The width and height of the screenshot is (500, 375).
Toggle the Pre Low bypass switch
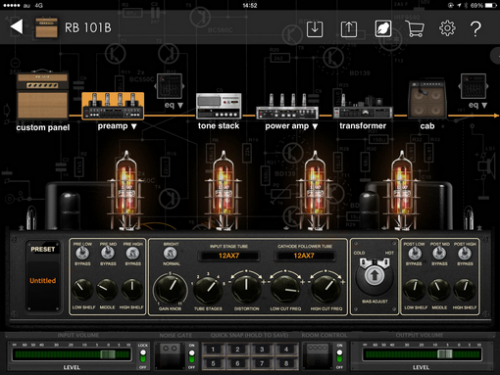click(82, 254)
